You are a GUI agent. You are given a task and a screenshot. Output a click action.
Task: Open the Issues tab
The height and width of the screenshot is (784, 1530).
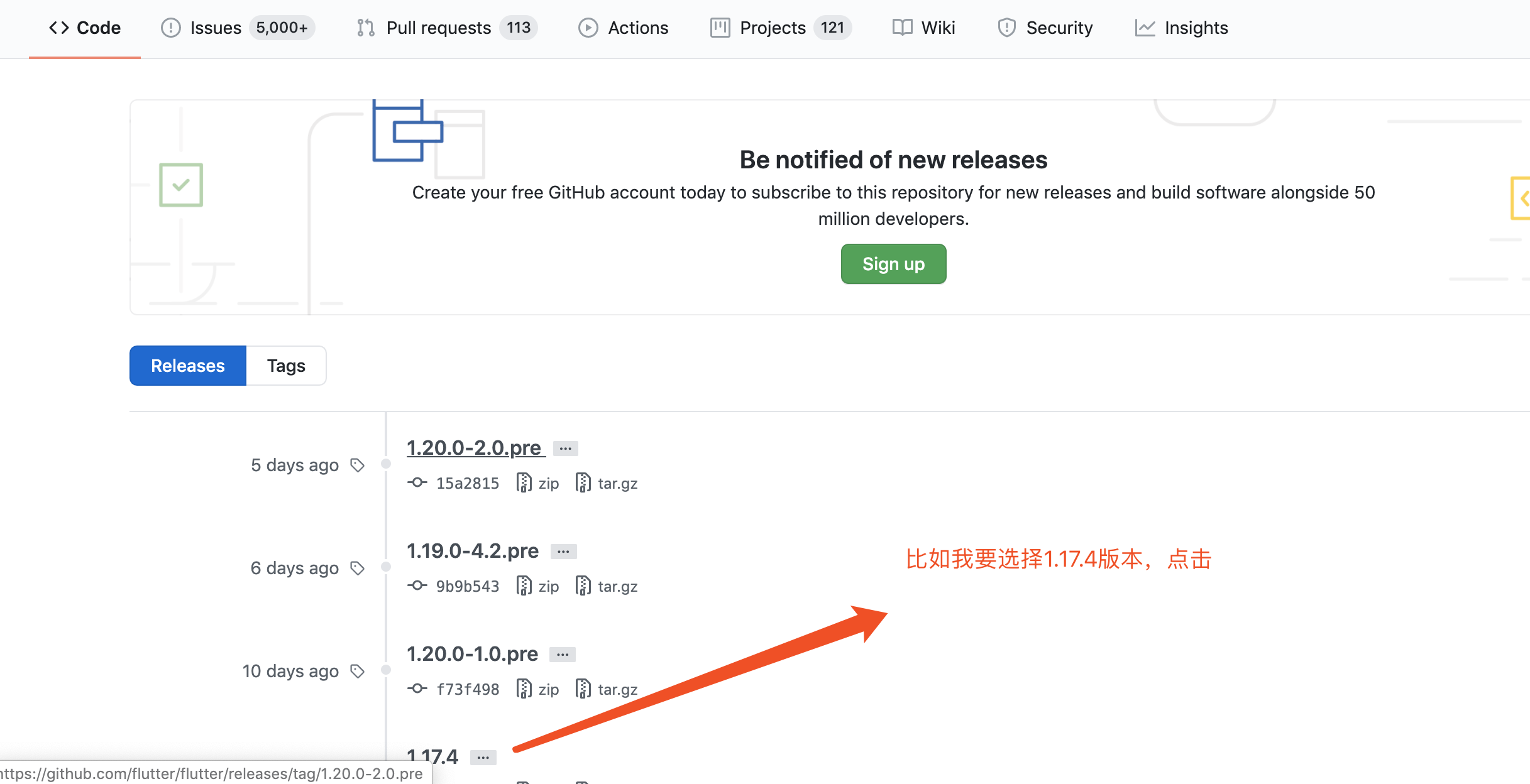click(215, 28)
